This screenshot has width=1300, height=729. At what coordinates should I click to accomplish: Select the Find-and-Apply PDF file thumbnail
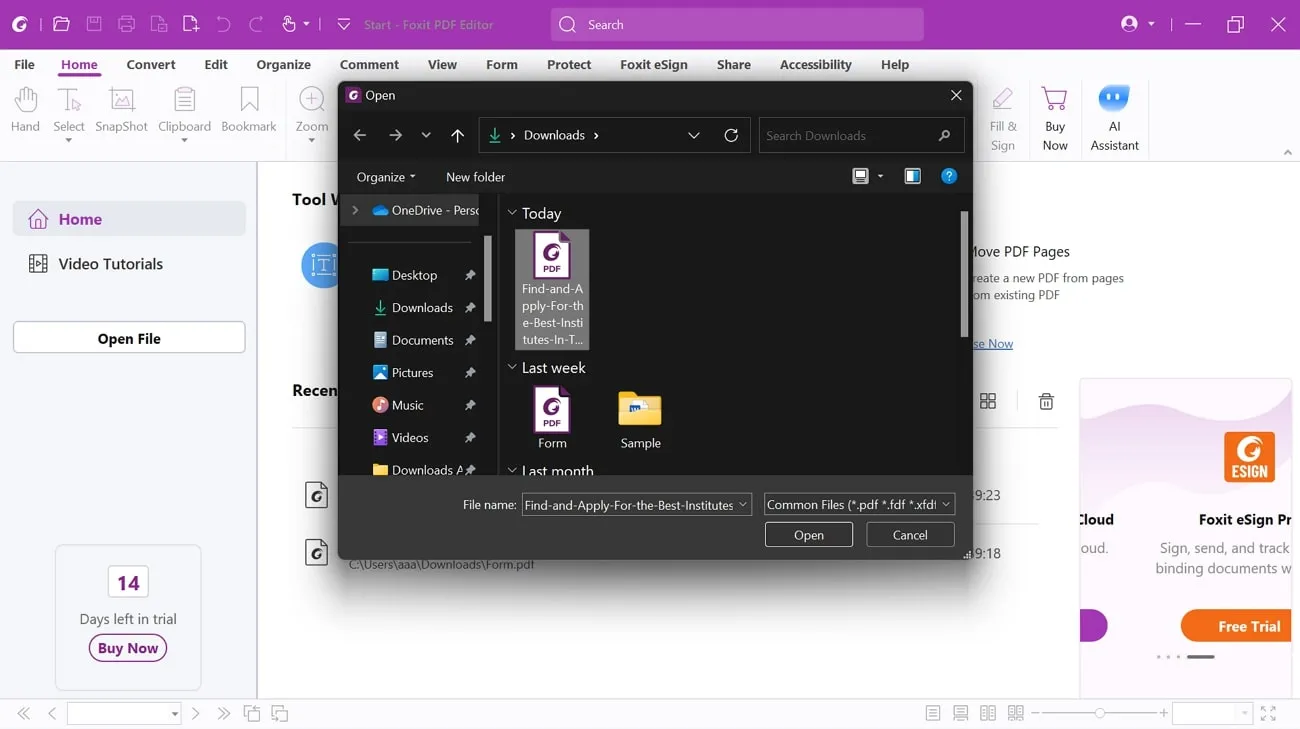[552, 289]
